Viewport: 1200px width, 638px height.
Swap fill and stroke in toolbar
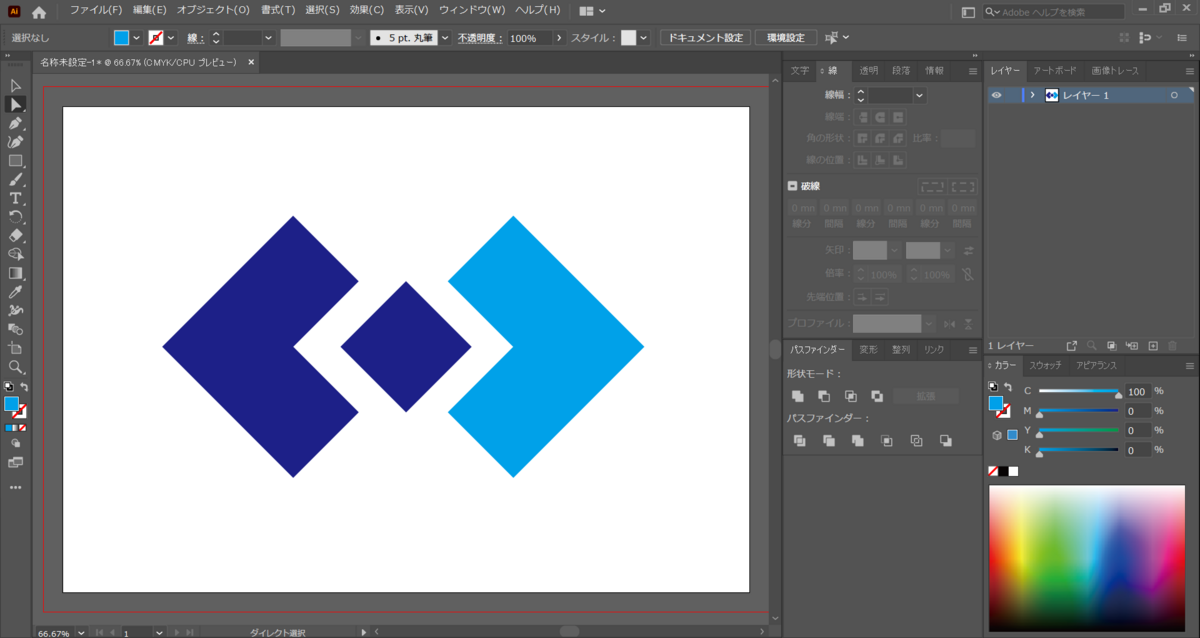tap(24, 386)
